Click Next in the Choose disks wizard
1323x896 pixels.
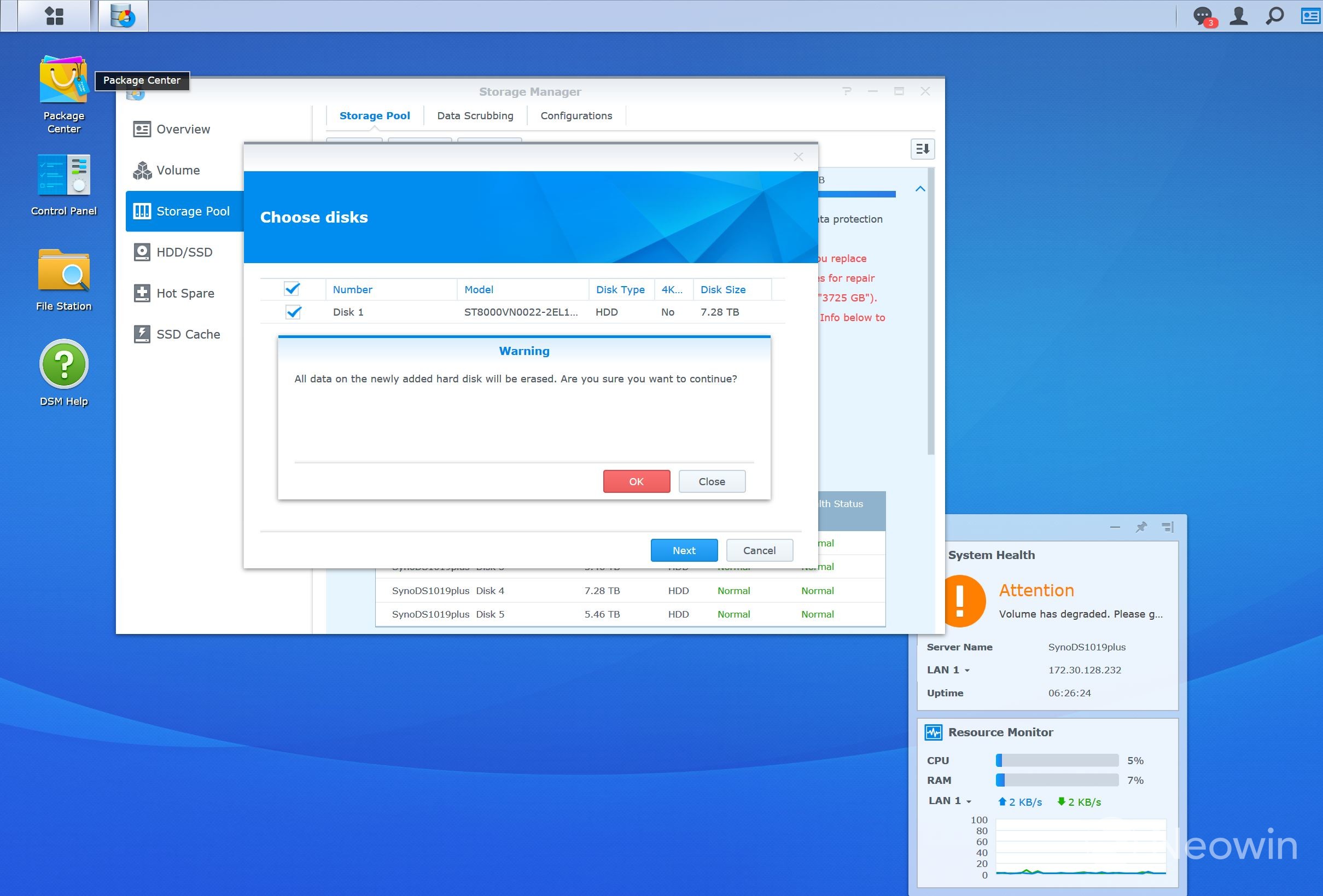click(684, 550)
